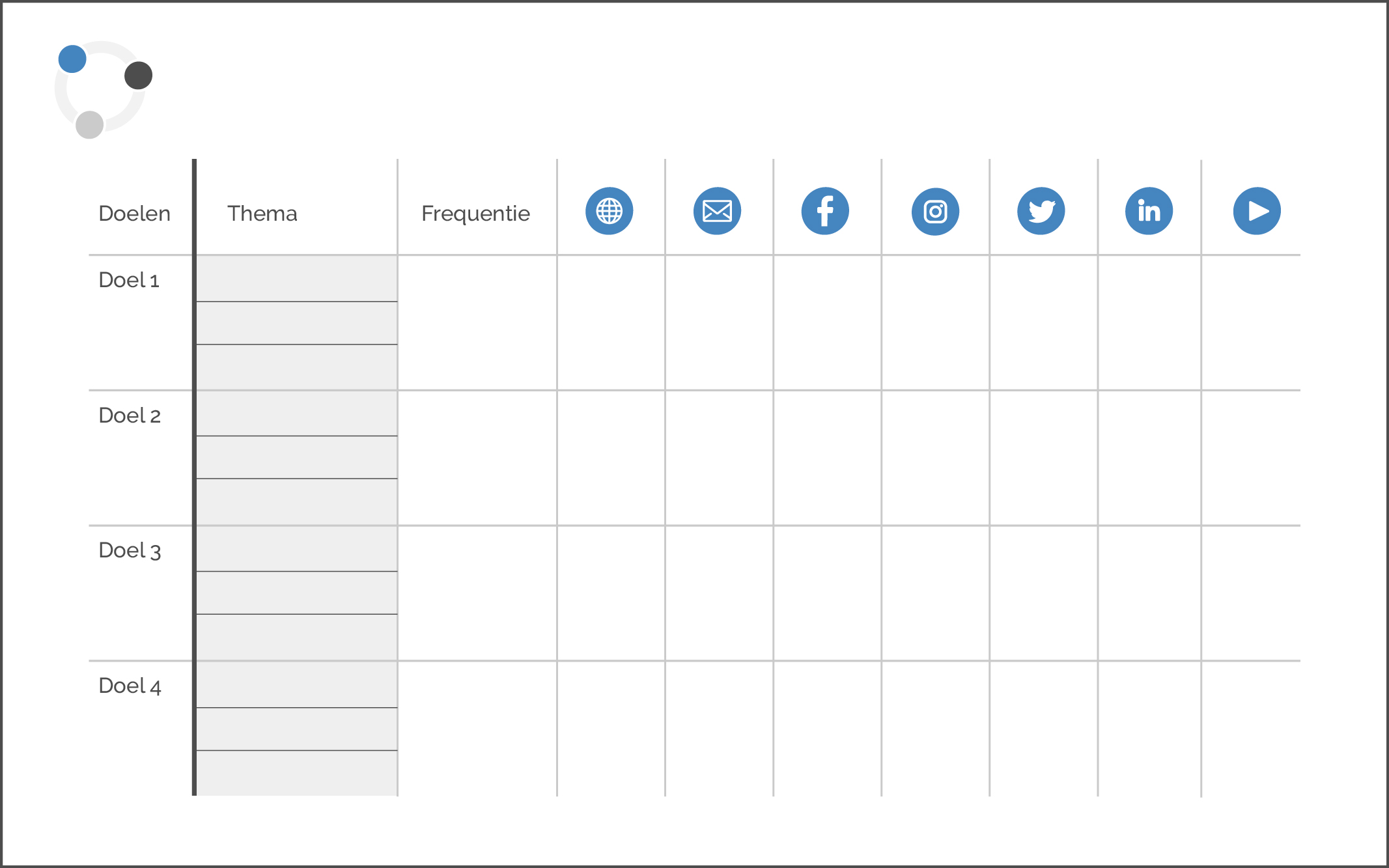The image size is (1389, 868).
Task: Click the Doel 2 row label
Action: point(130,415)
